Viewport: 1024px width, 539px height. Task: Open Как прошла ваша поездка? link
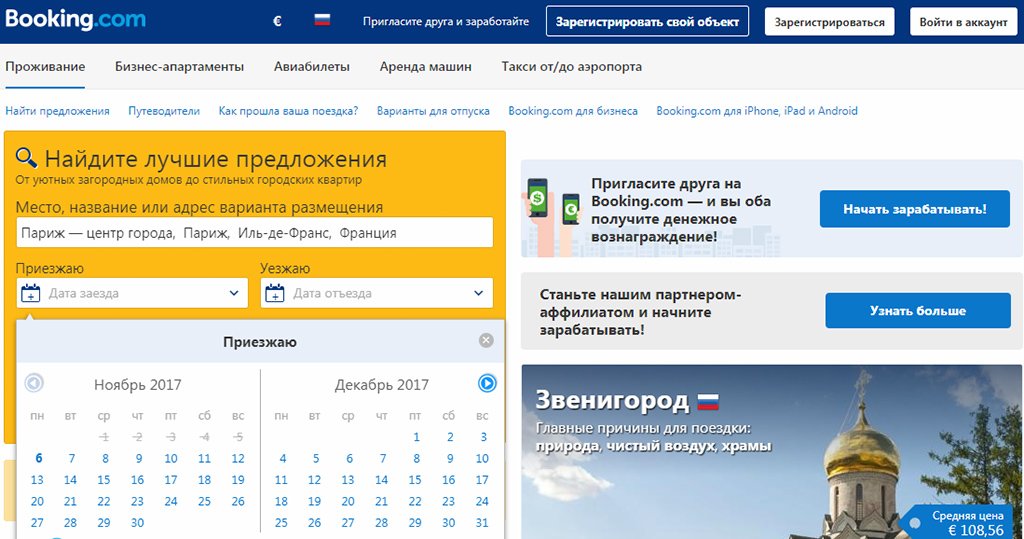pos(288,111)
